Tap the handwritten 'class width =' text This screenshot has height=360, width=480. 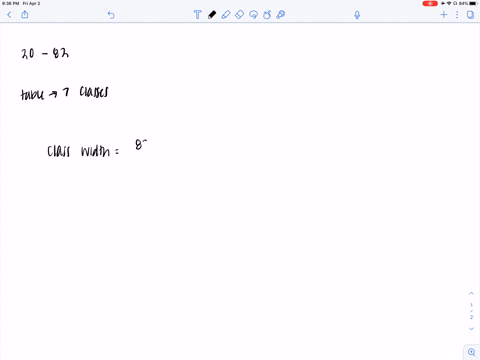point(83,151)
